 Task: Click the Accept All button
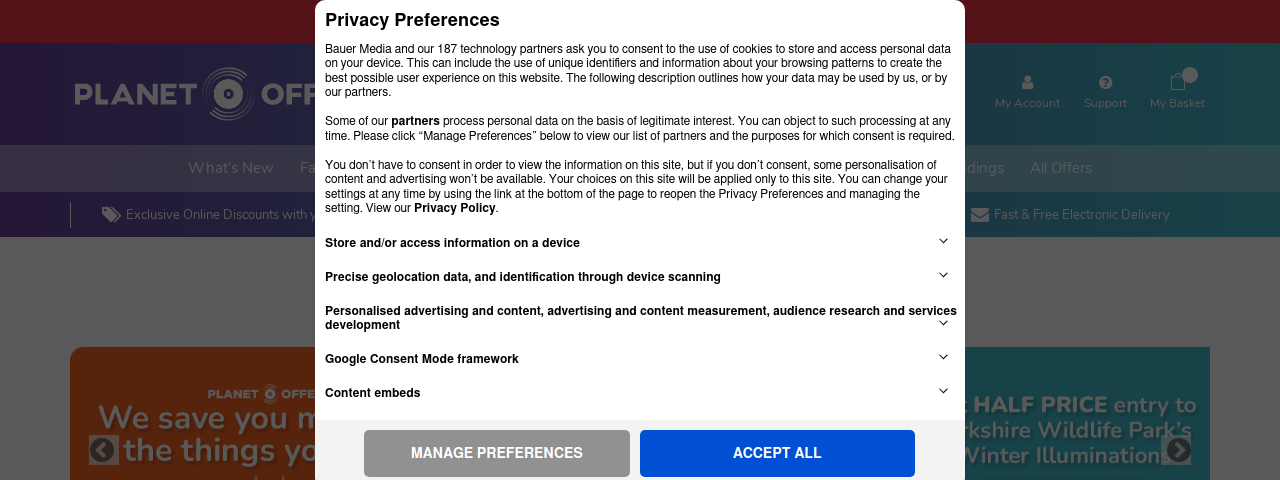pyautogui.click(x=777, y=453)
